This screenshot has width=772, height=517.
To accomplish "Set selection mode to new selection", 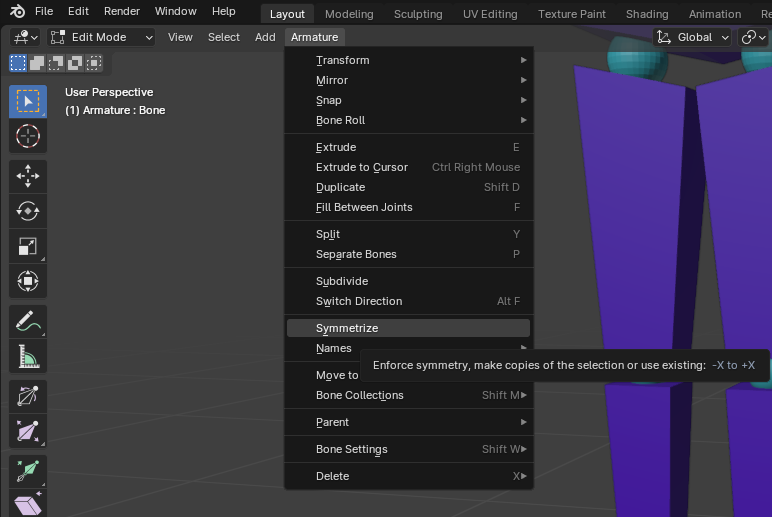I will point(18,63).
